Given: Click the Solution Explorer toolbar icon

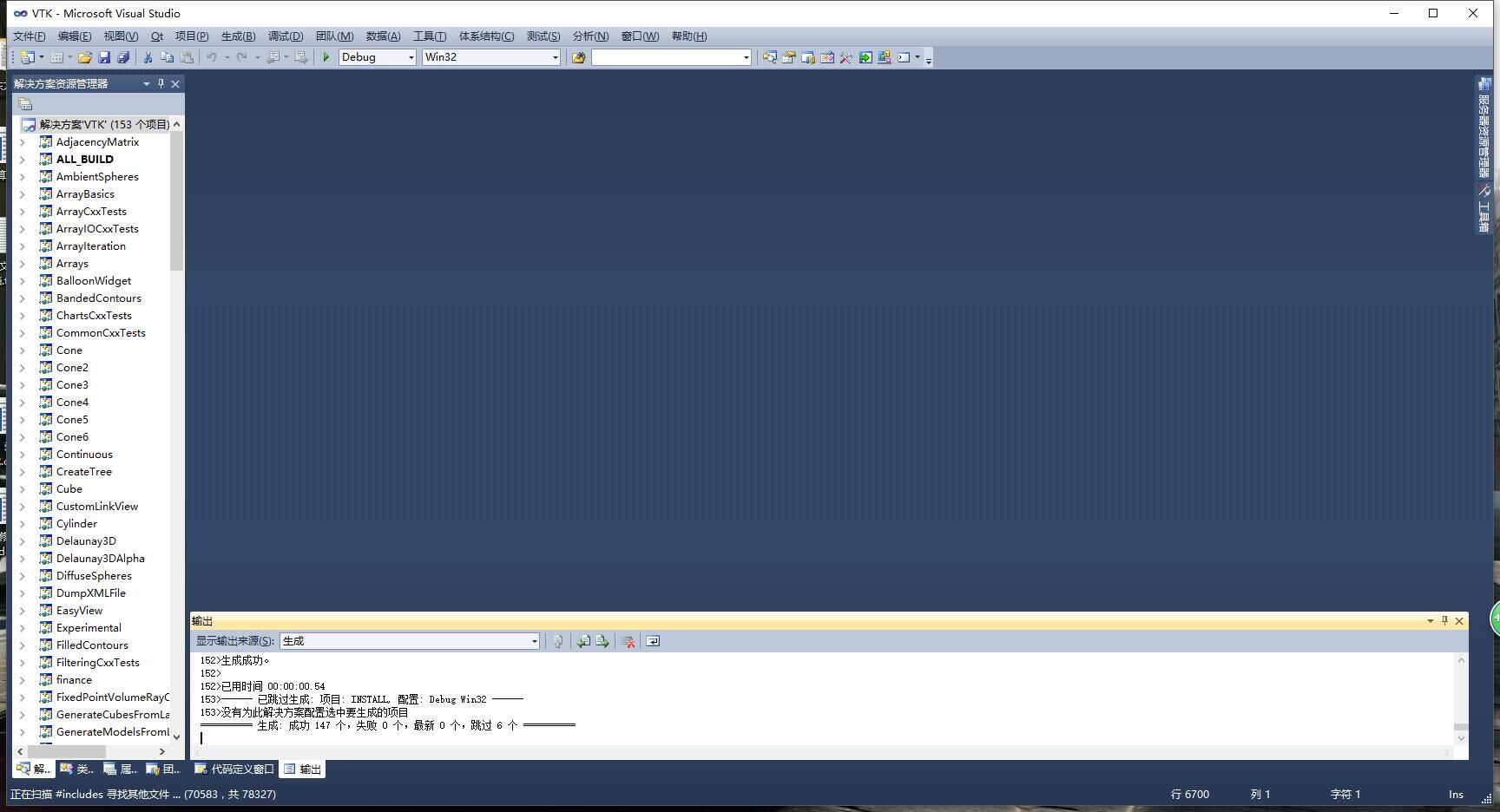Looking at the screenshot, I should pos(769,57).
